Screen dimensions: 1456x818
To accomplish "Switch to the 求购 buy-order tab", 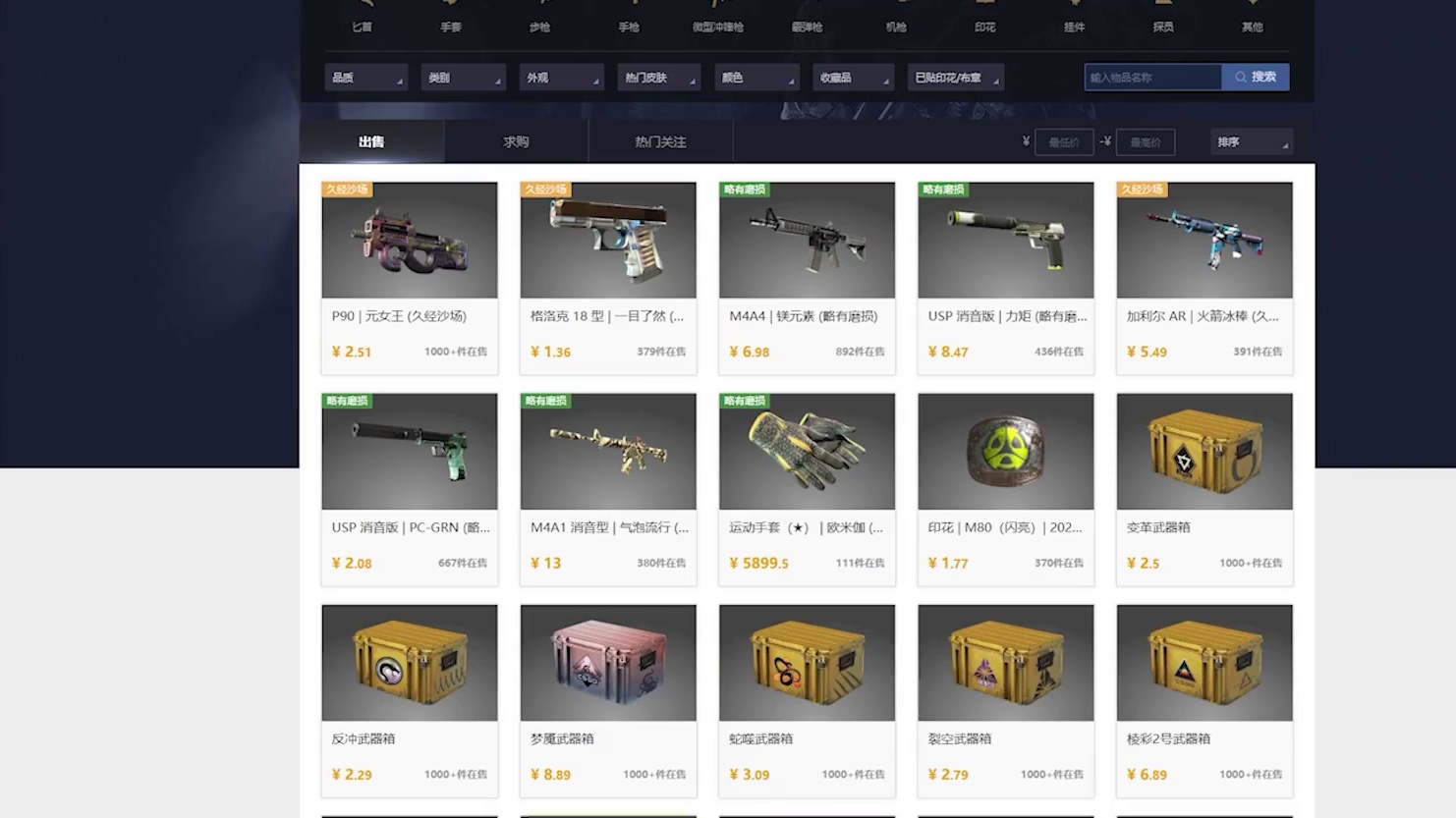I will [516, 141].
